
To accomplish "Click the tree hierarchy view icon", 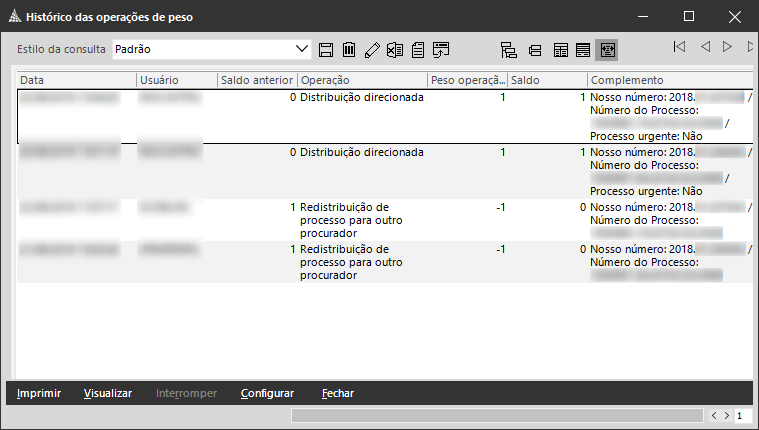I will click(x=508, y=49).
